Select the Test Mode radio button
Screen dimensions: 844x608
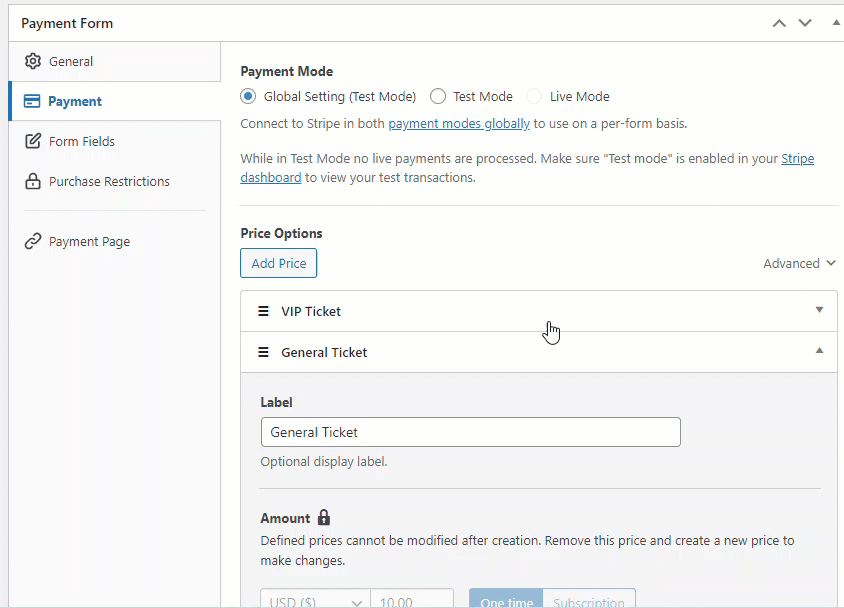437,96
